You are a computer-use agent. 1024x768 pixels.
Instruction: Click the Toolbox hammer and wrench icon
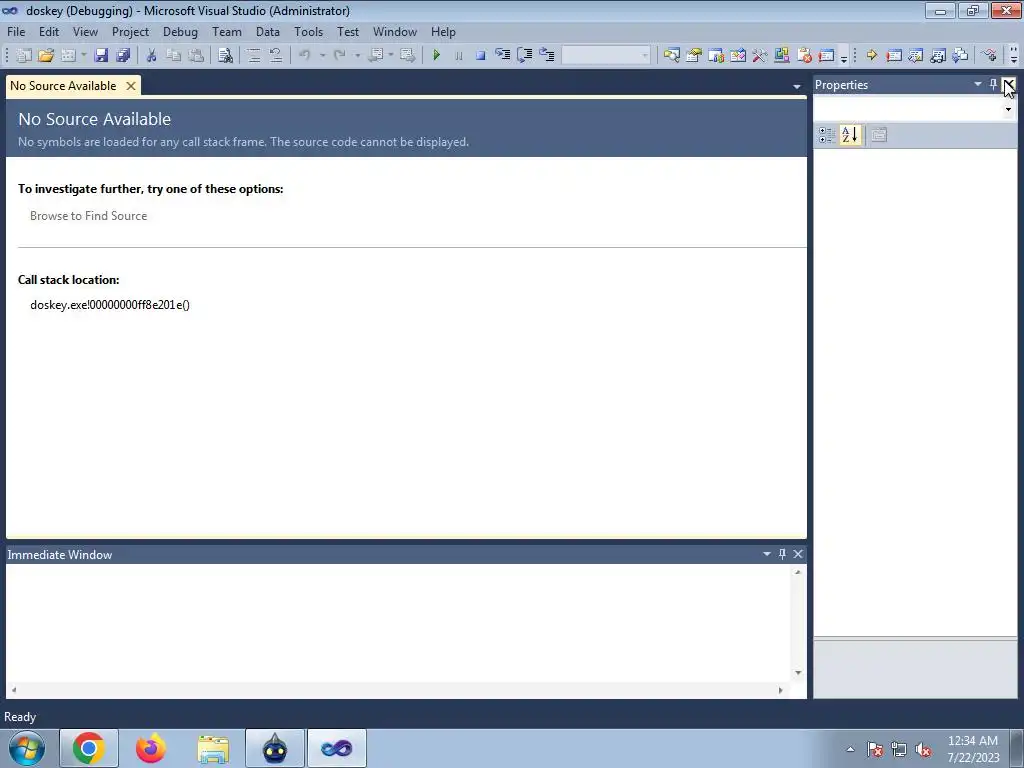tap(760, 56)
